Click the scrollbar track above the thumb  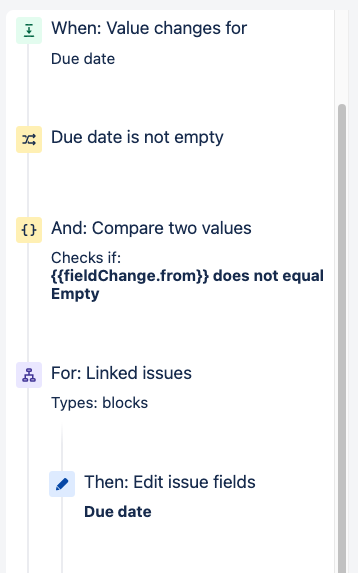point(342,57)
